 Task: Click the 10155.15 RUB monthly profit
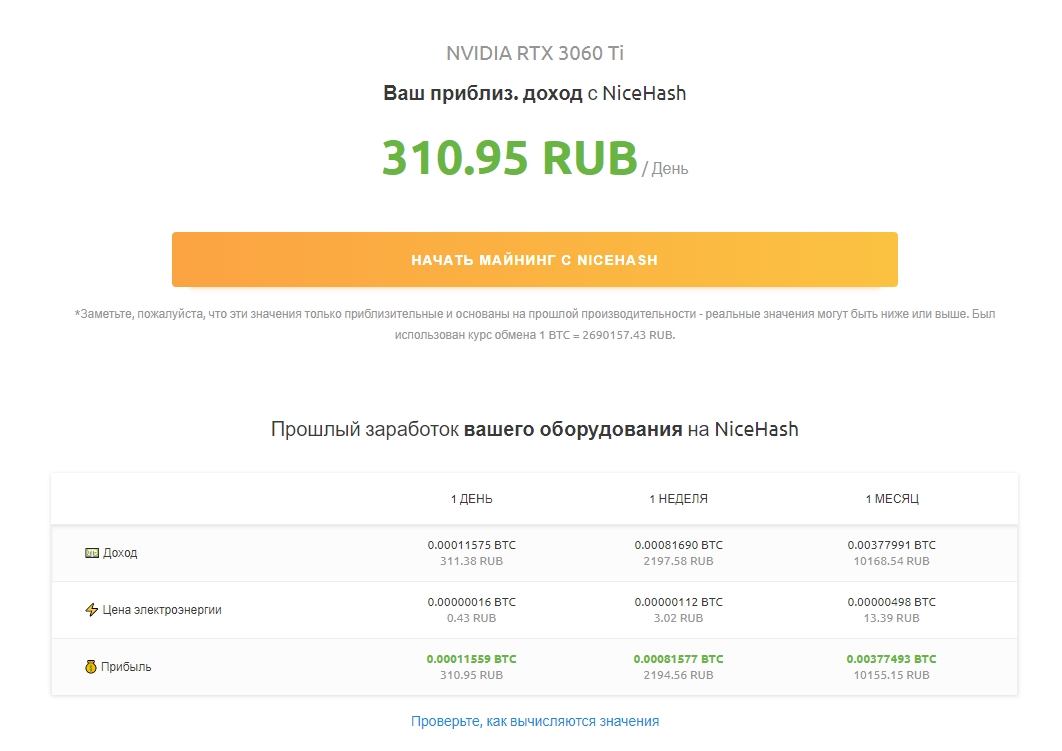(x=891, y=675)
